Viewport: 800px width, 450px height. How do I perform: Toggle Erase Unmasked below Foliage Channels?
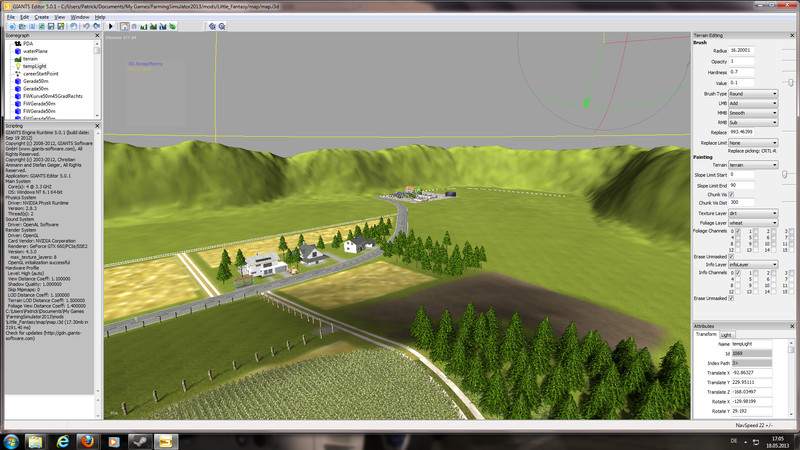(731, 257)
